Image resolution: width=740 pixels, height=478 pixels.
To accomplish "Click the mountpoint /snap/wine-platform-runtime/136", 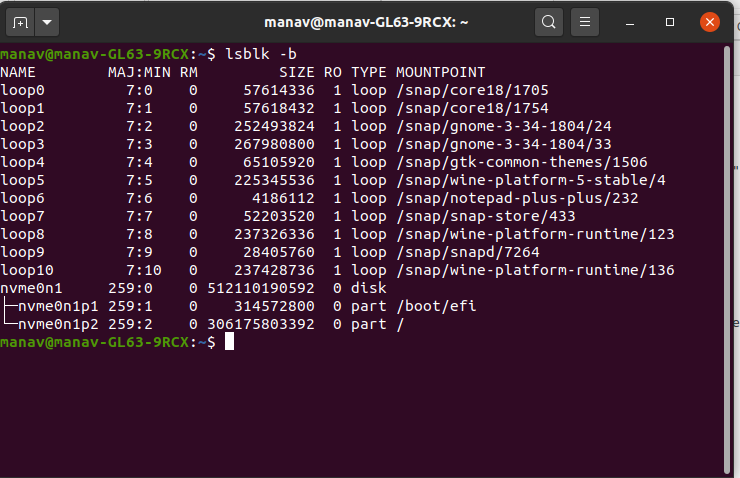I will (x=535, y=270).
